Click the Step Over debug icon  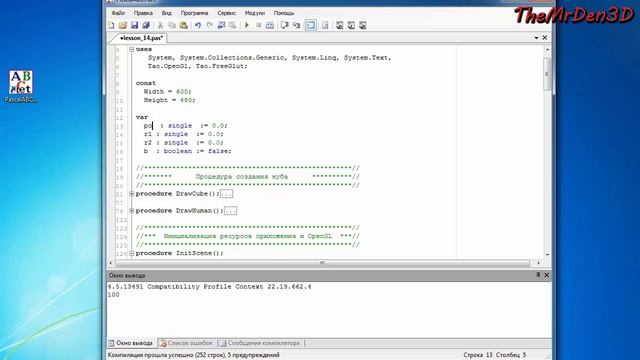(285, 25)
